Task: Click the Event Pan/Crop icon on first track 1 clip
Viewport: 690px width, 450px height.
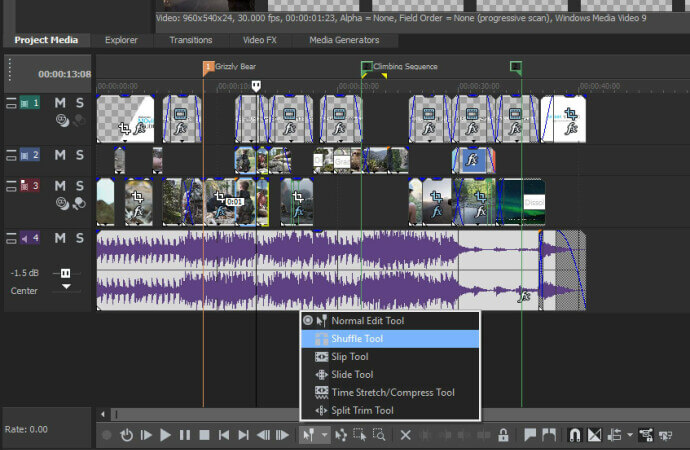Action: pyautogui.click(x=124, y=128)
